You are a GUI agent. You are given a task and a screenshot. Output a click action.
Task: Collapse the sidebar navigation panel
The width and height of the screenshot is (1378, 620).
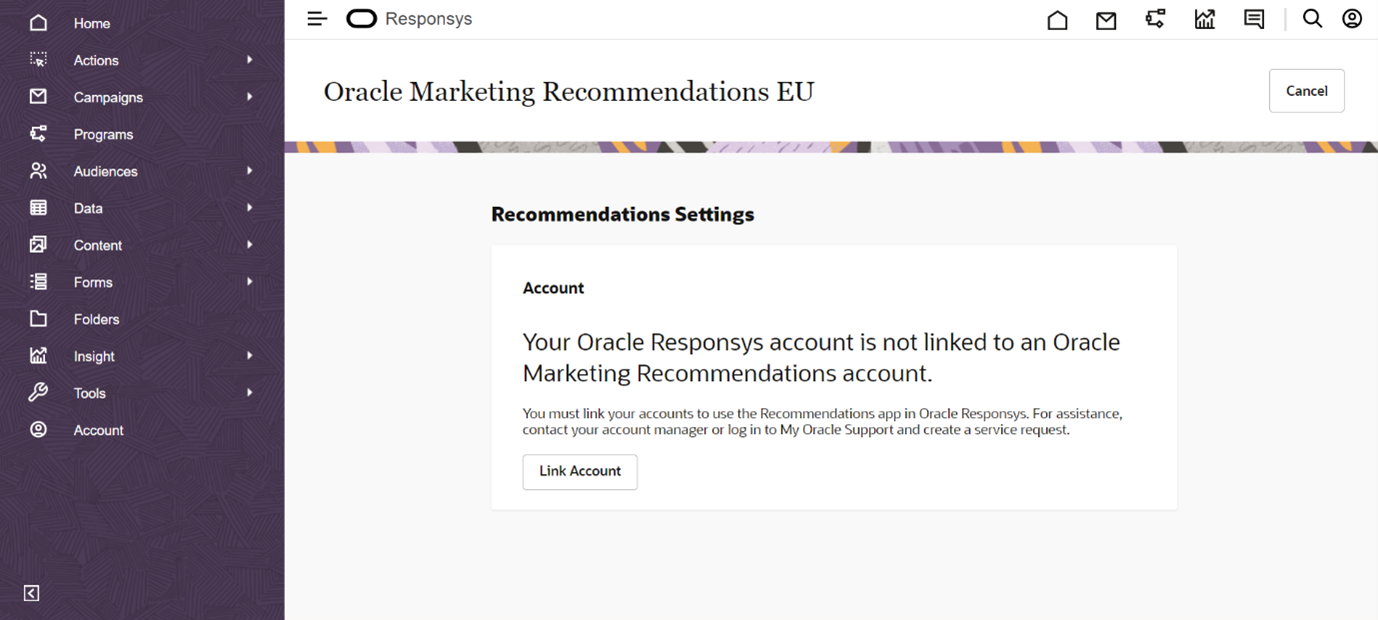[32, 593]
